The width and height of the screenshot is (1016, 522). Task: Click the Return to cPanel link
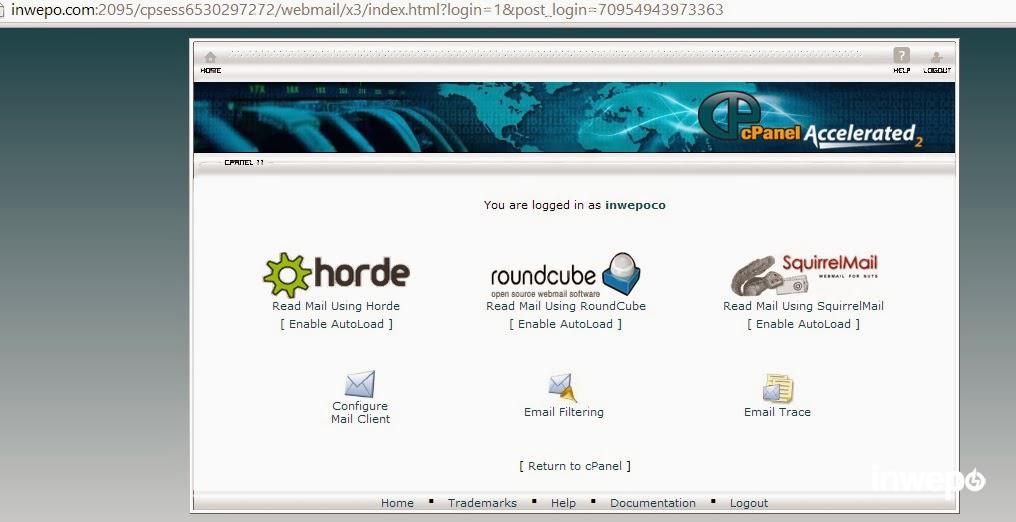tap(575, 466)
